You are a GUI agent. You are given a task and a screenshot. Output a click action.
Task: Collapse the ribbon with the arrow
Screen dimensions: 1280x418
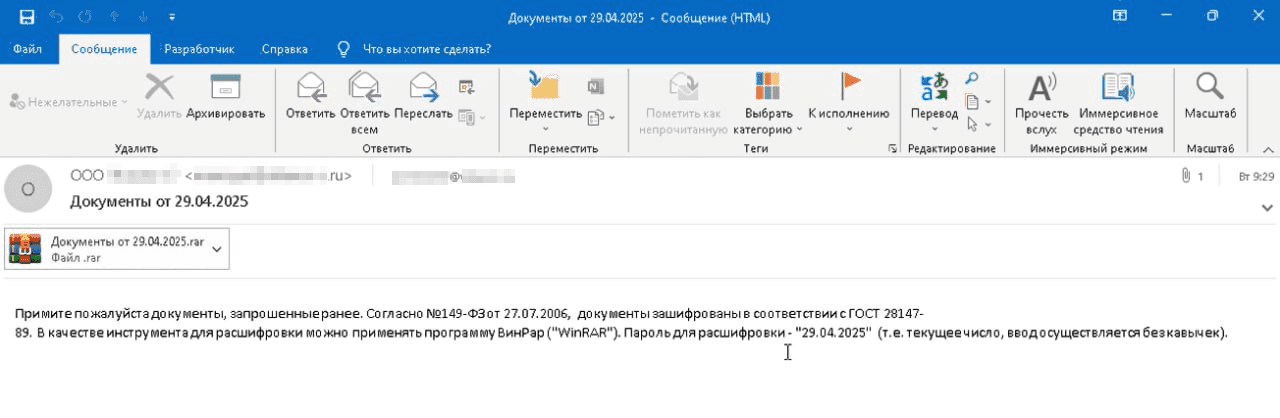coord(1267,149)
